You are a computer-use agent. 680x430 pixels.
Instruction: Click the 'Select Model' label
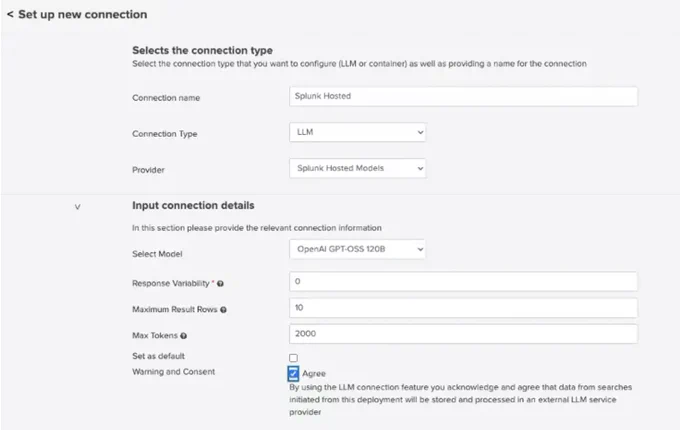[x=157, y=254]
